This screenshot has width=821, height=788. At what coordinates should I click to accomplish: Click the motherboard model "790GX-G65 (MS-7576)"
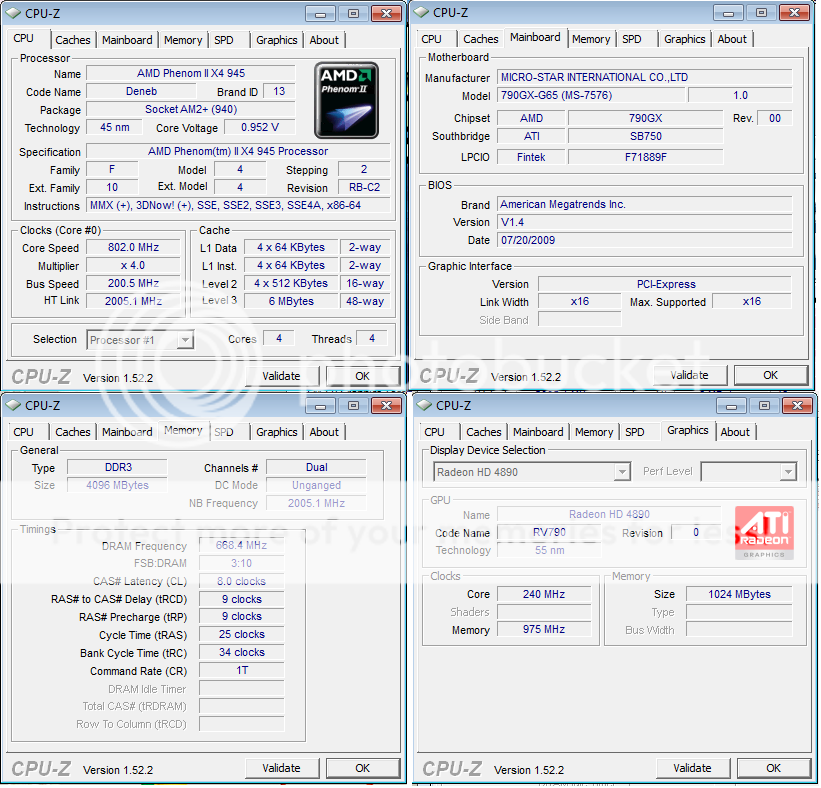(x=591, y=95)
